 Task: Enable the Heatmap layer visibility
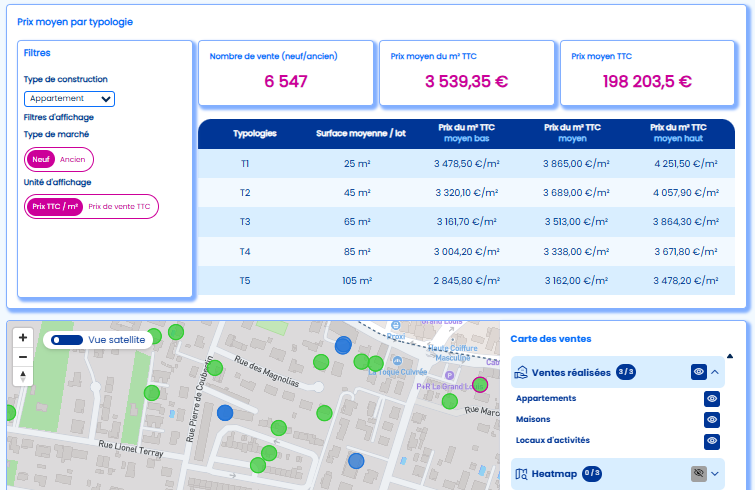[699, 473]
